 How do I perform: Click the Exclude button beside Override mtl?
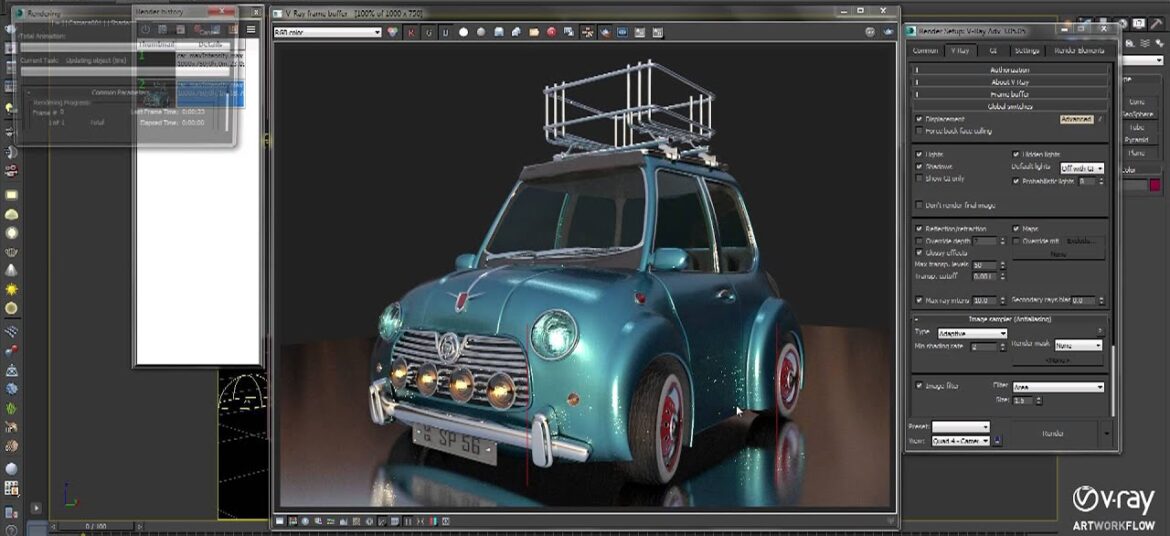click(1082, 241)
